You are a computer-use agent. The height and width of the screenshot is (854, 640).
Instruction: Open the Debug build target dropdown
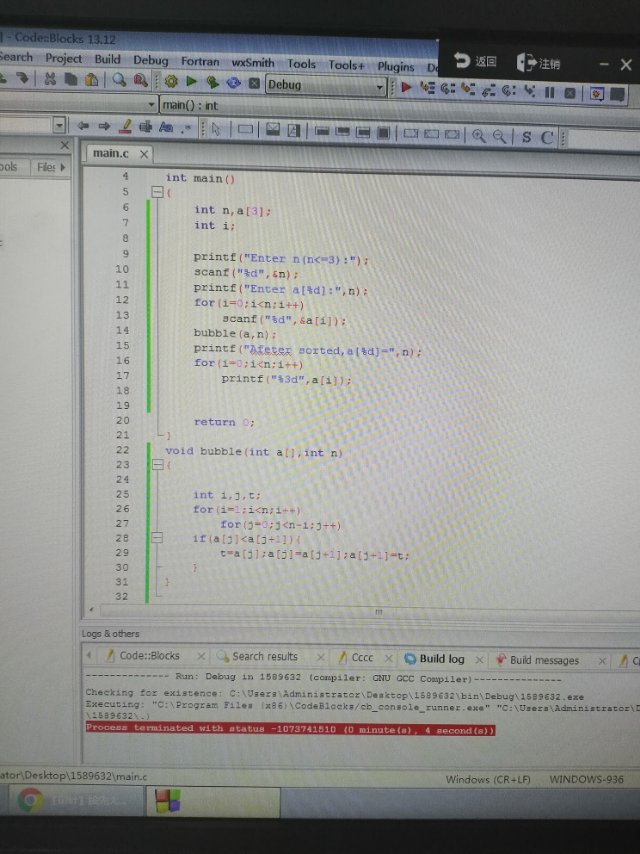coord(326,86)
